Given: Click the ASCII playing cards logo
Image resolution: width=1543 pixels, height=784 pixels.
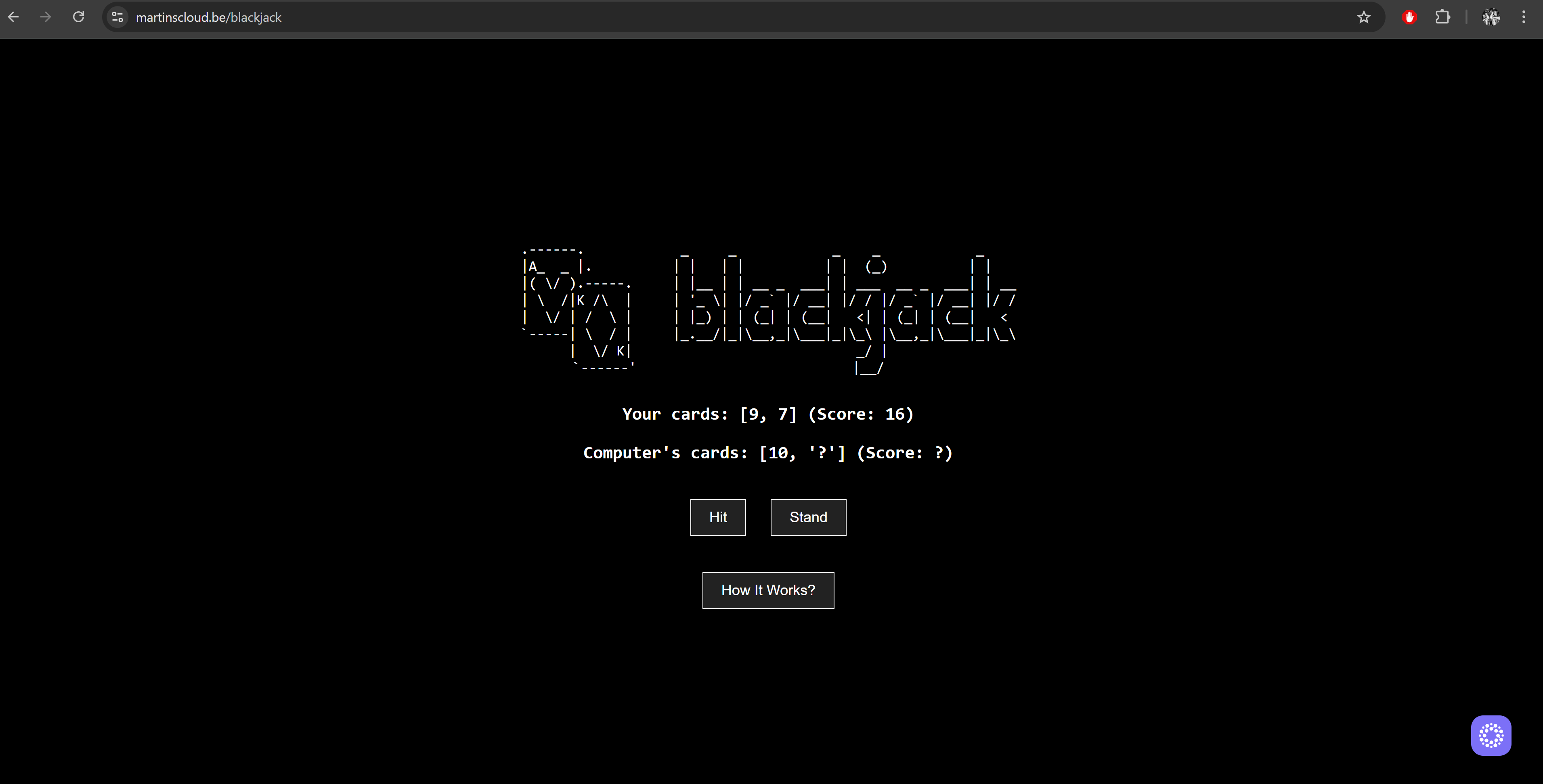Looking at the screenshot, I should tap(577, 308).
